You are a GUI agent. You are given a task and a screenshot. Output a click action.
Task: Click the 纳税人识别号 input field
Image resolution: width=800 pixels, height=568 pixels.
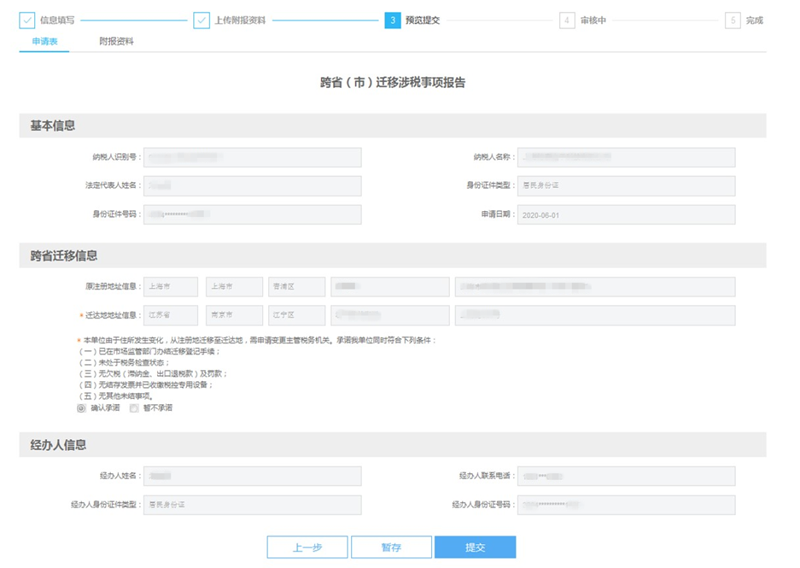[252, 157]
